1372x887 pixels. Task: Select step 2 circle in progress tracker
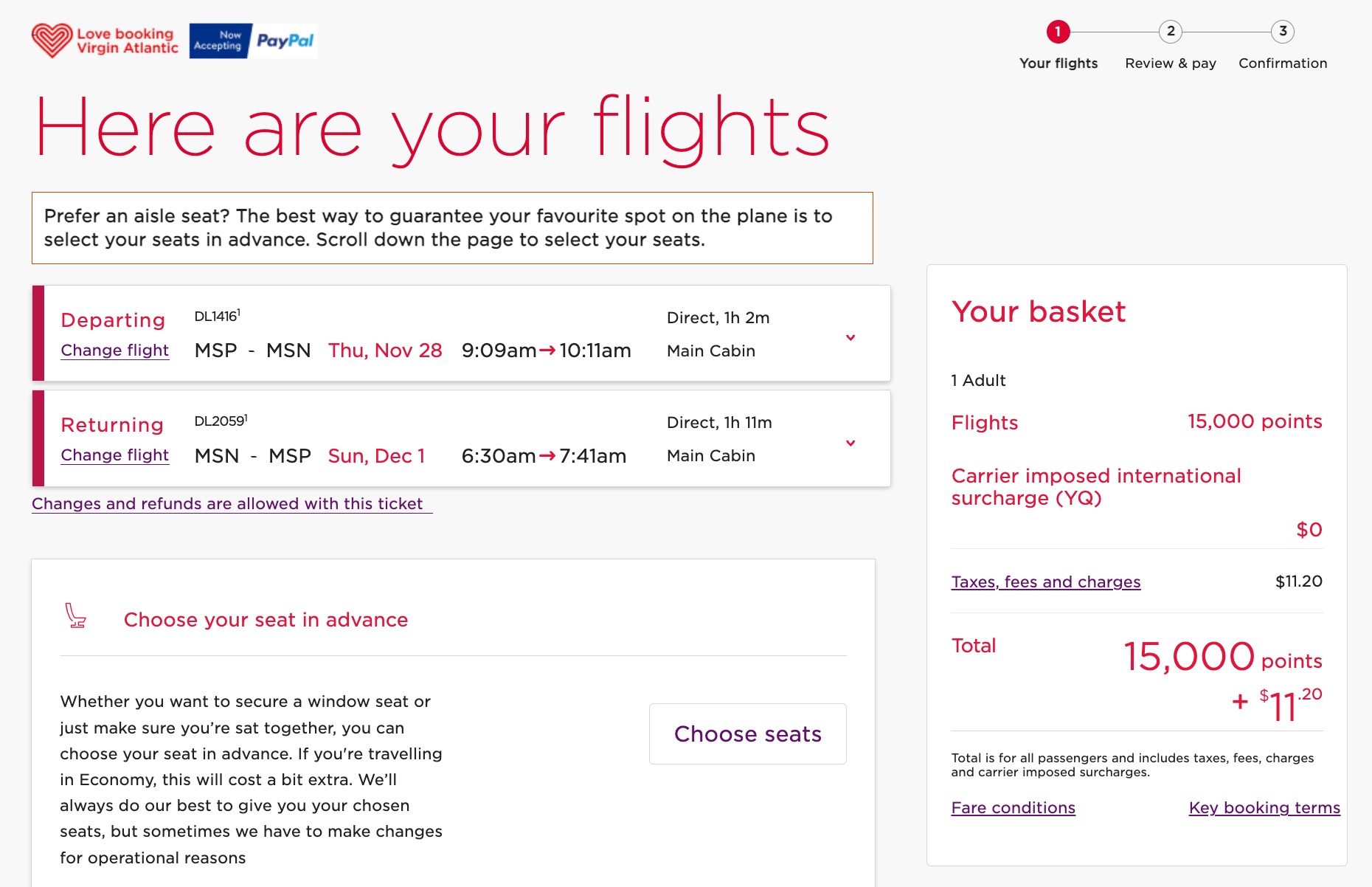coord(1171,32)
